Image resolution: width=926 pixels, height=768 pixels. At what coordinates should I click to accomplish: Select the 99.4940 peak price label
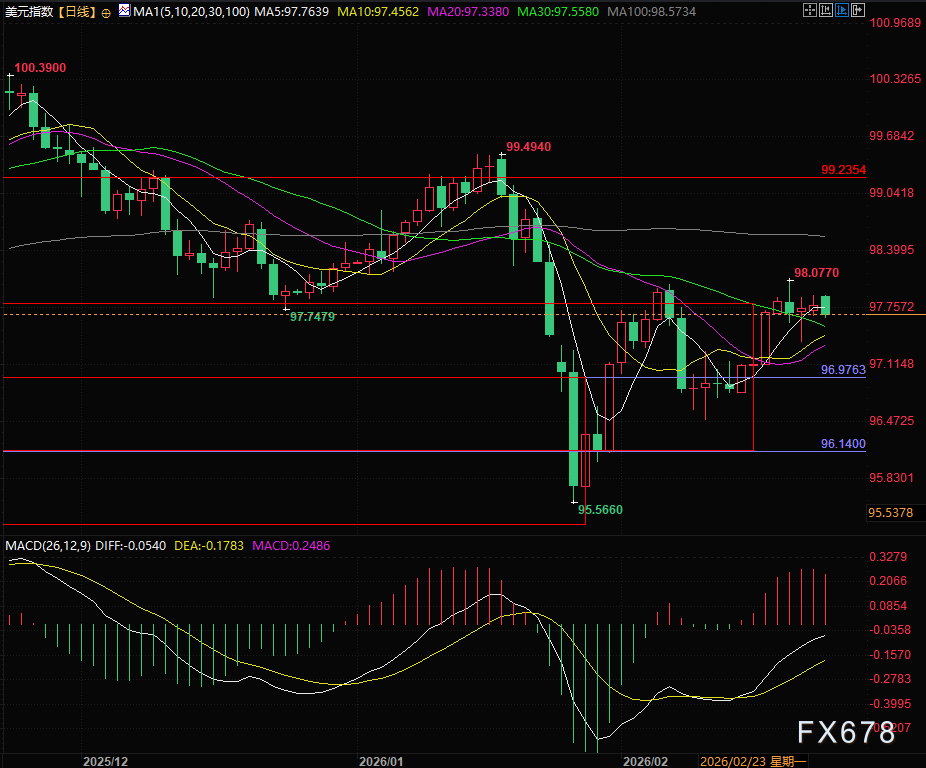point(529,147)
